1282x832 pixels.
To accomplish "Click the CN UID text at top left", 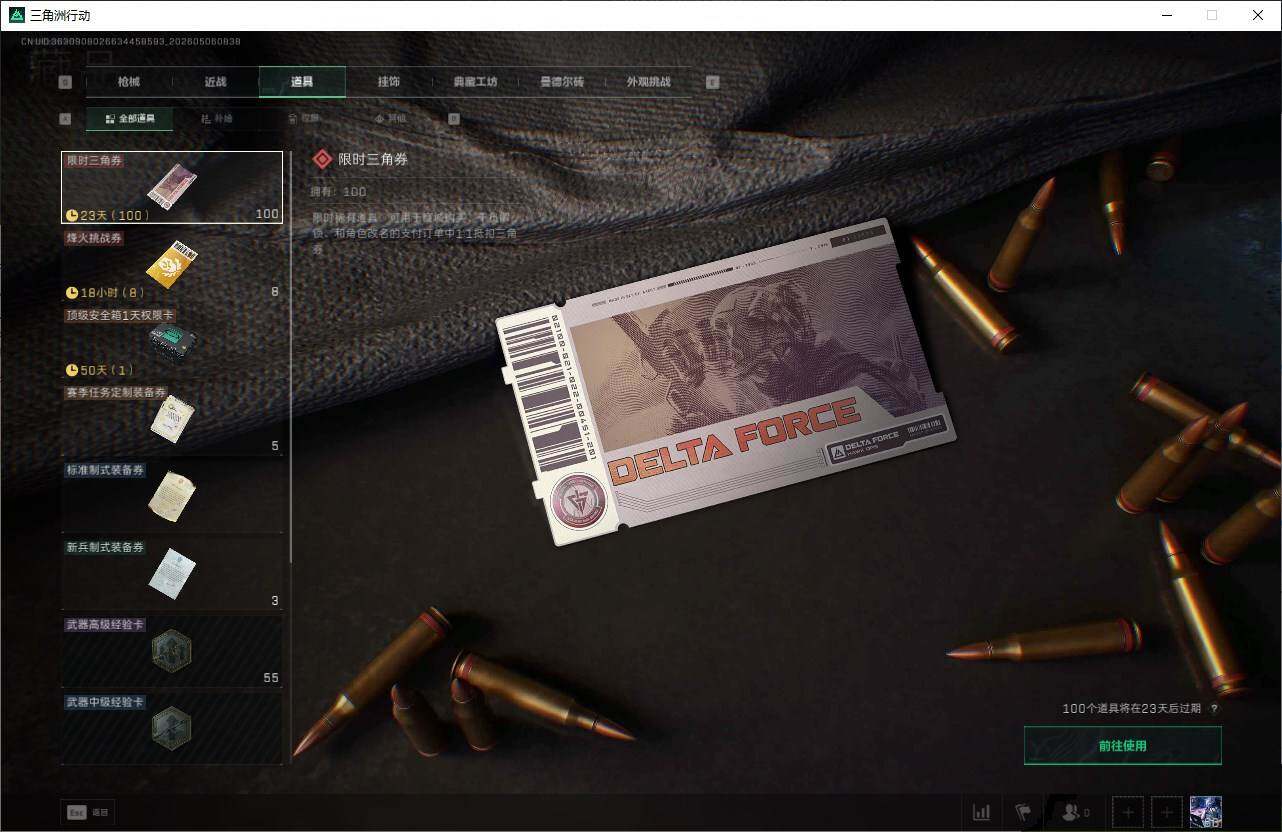I will (130, 42).
